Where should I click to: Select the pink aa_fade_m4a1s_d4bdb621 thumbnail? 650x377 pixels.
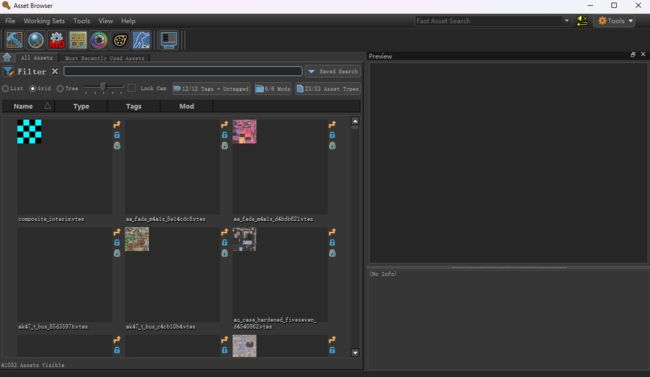pos(245,131)
